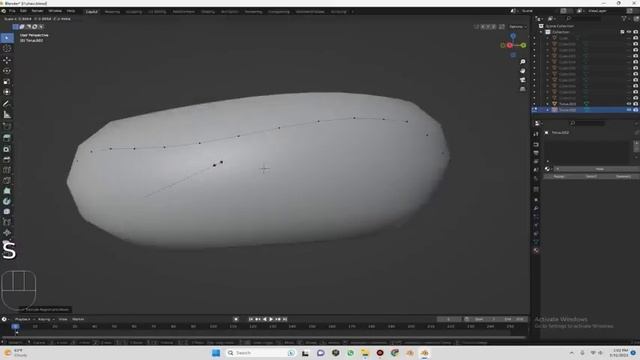Select the Edge Slide tool

[7, 222]
